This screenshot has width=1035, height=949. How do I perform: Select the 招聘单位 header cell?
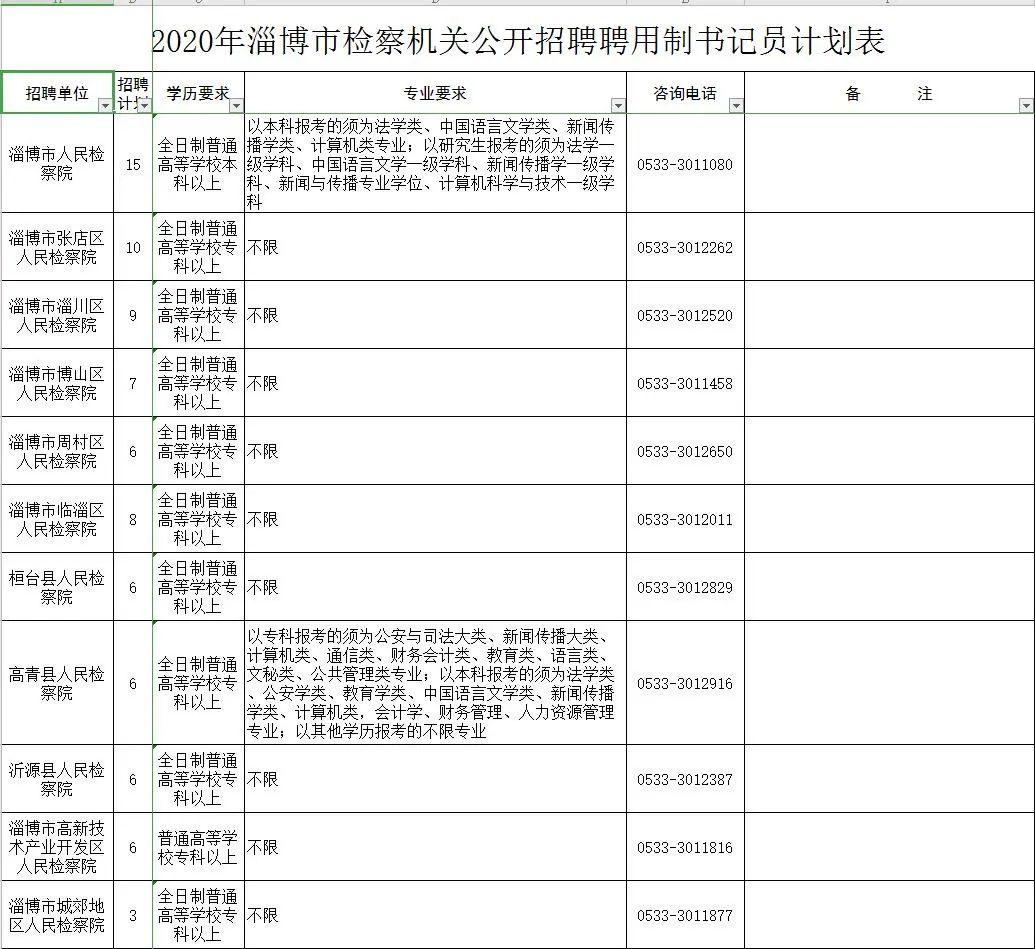click(55, 92)
